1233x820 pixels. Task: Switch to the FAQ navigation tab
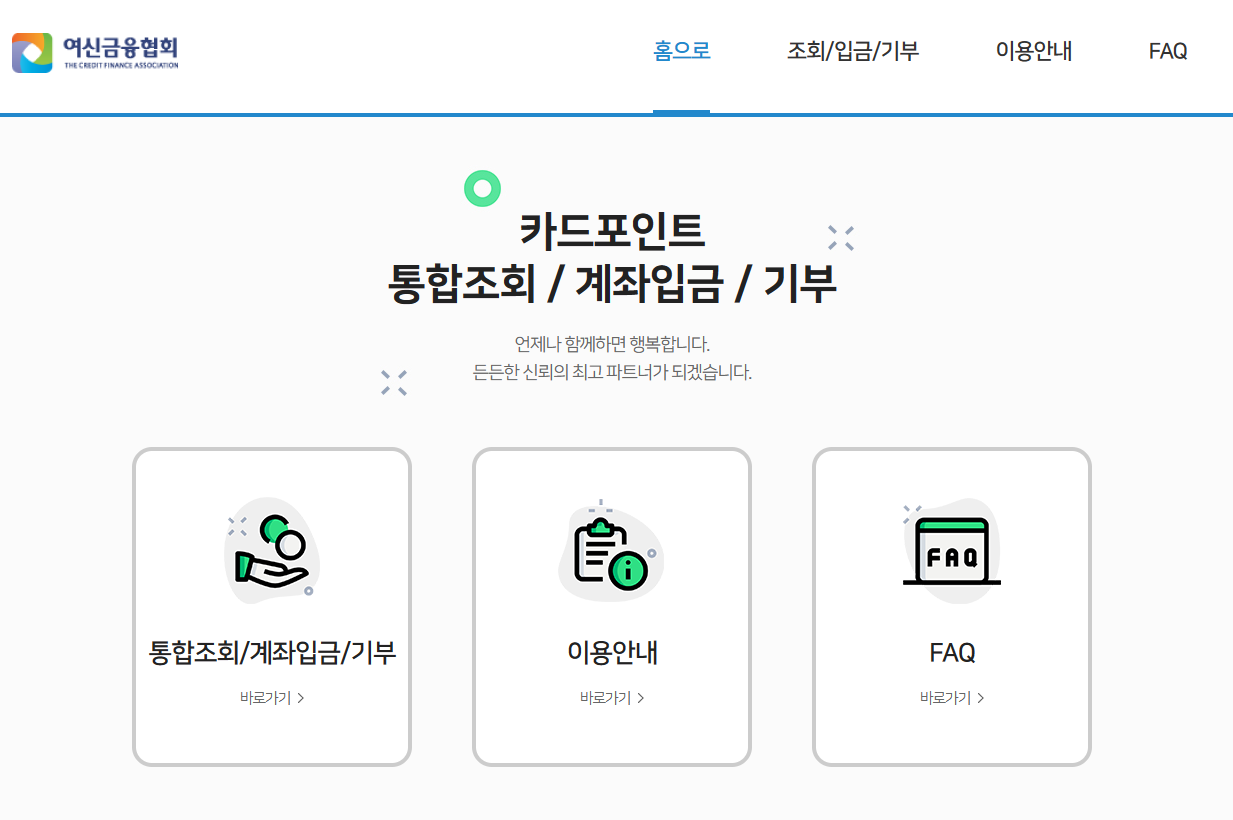(1166, 52)
